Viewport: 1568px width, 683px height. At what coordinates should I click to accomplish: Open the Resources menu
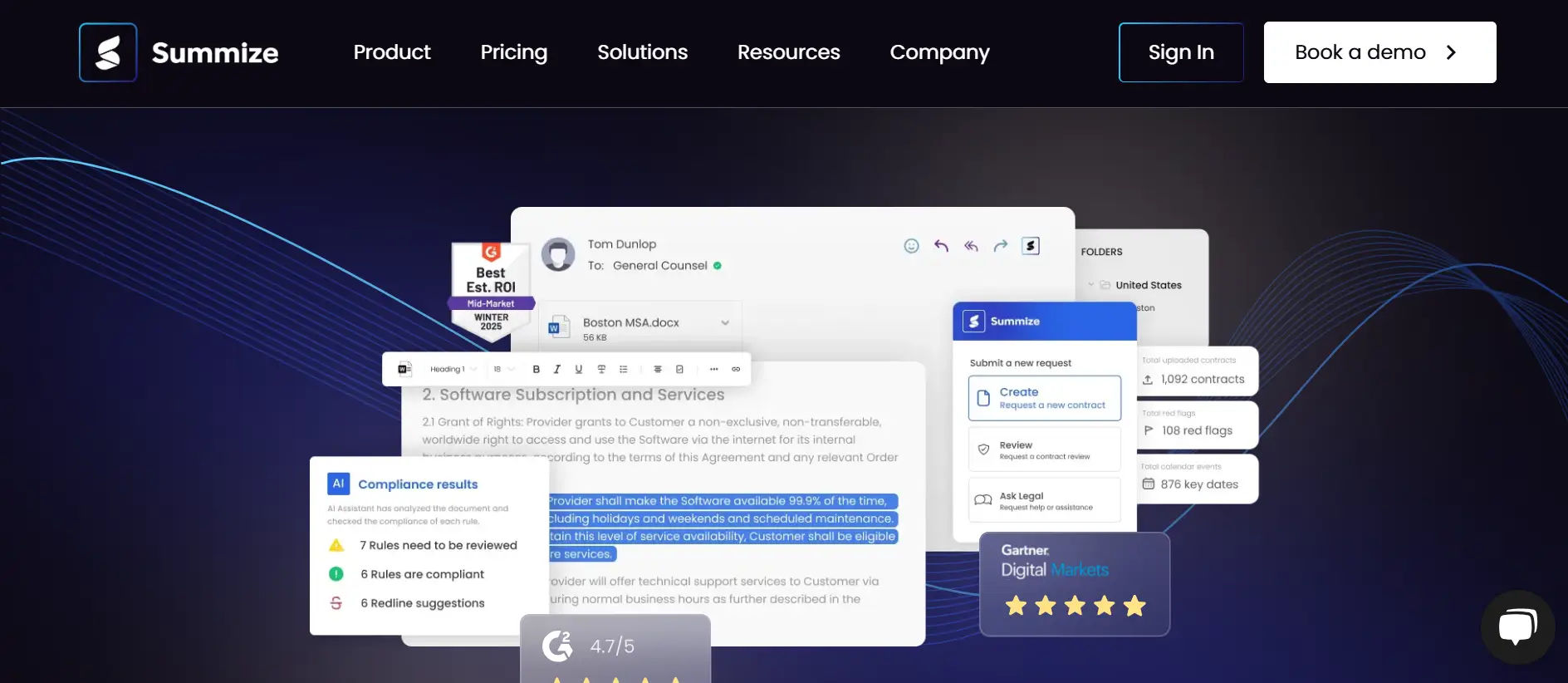pyautogui.click(x=789, y=52)
